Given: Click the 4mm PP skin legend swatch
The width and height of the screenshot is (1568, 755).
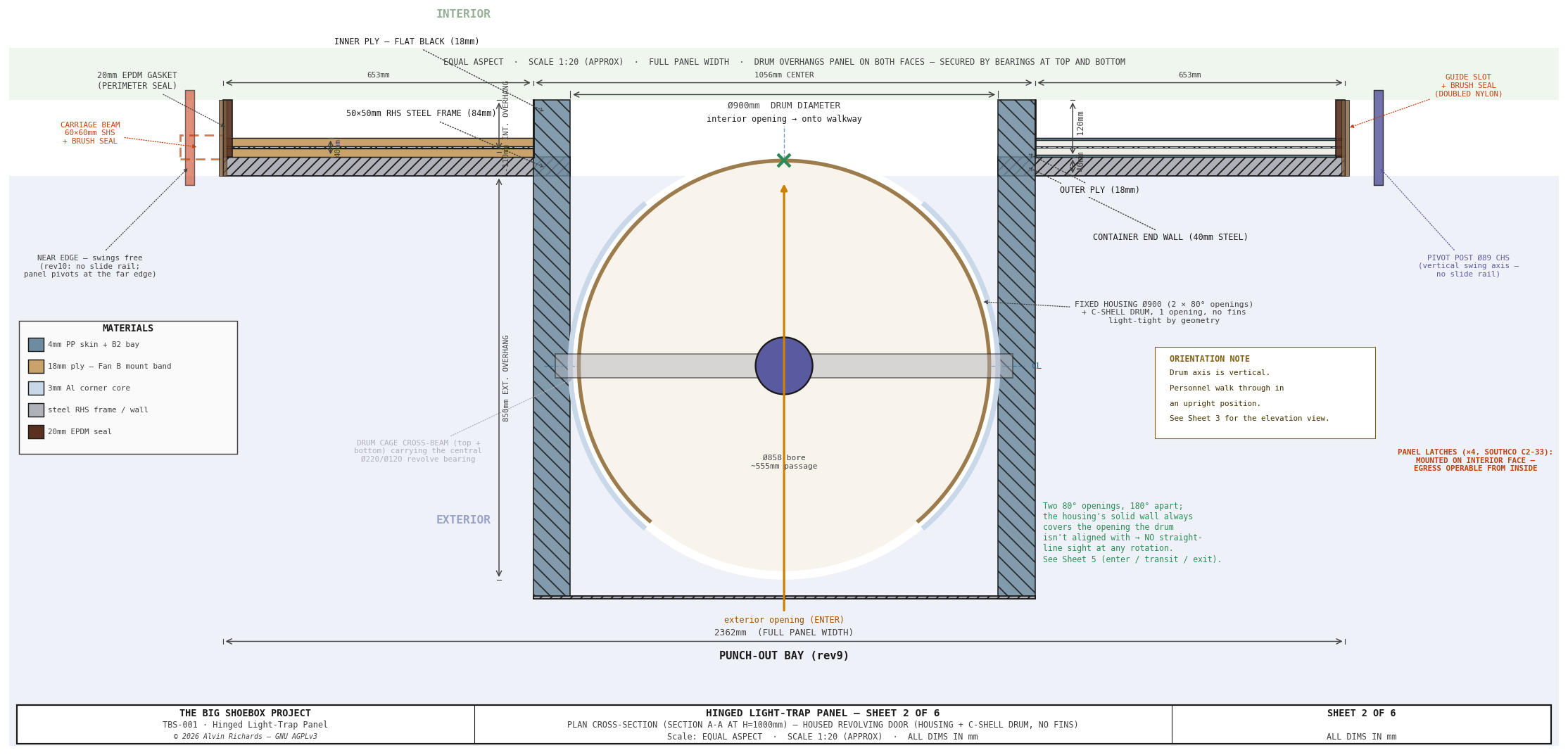Looking at the screenshot, I should 36,345.
